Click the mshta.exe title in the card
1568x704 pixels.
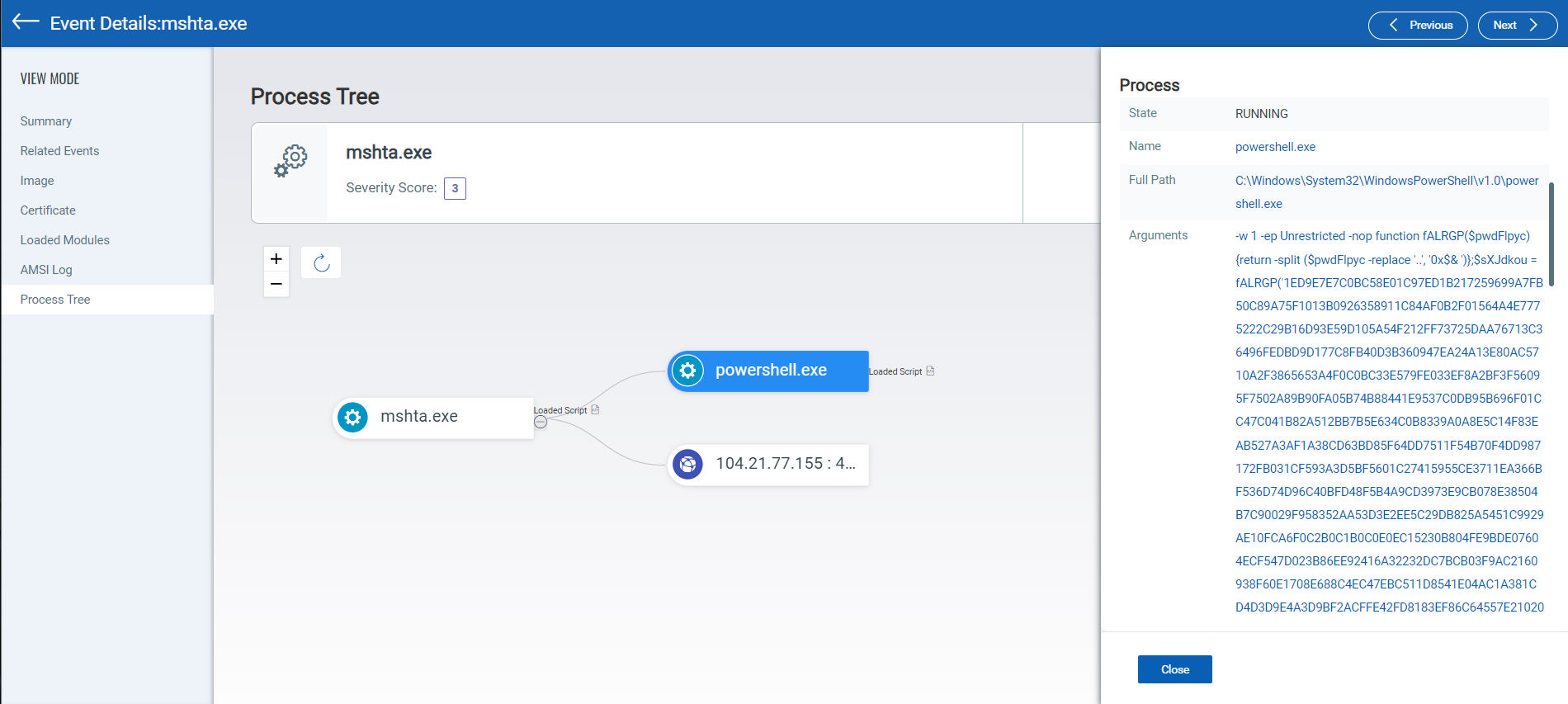pos(389,153)
